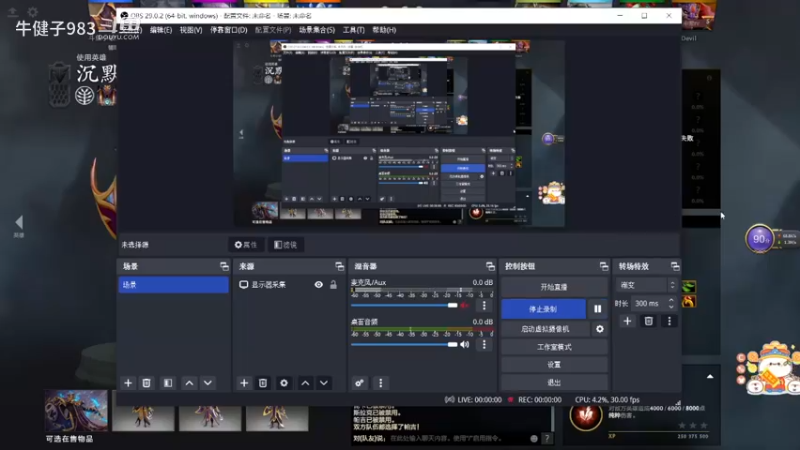Open the 编辑(E) menu
This screenshot has height=450, width=800.
[161, 30]
